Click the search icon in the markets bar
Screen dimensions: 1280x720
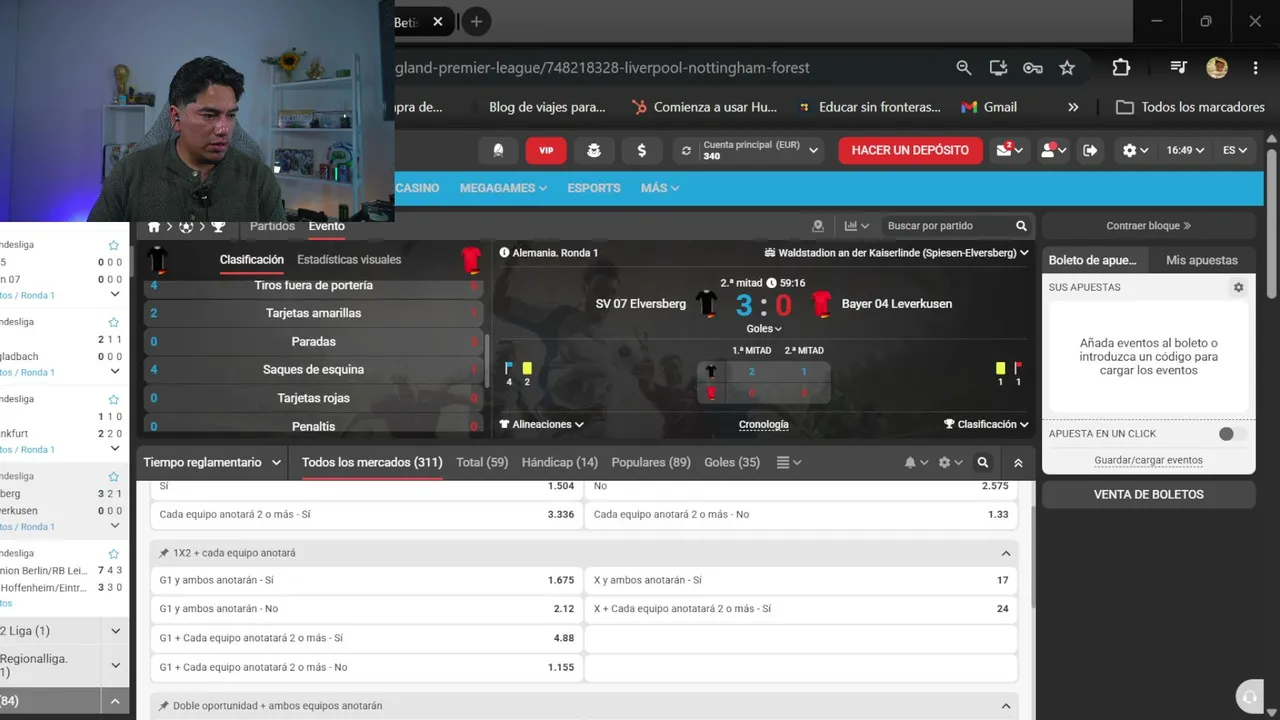[x=983, y=462]
